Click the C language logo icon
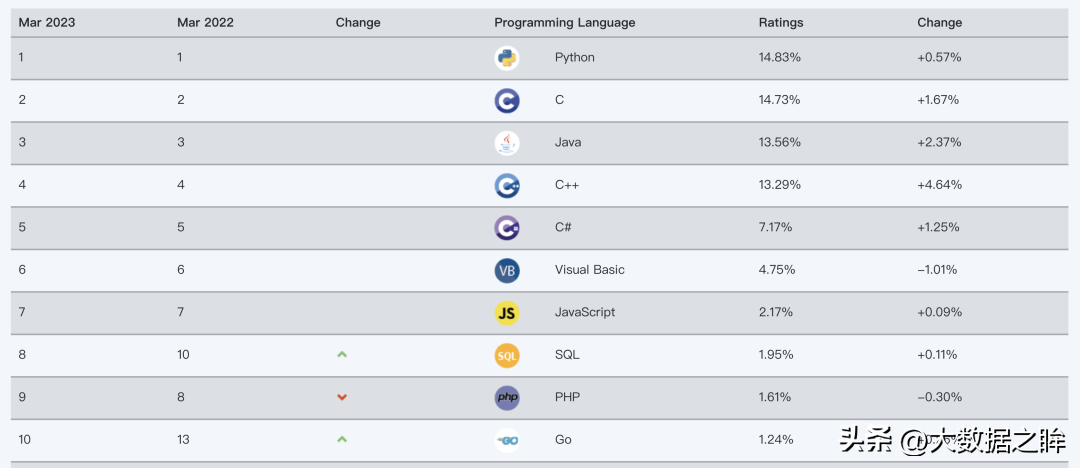 coord(507,101)
